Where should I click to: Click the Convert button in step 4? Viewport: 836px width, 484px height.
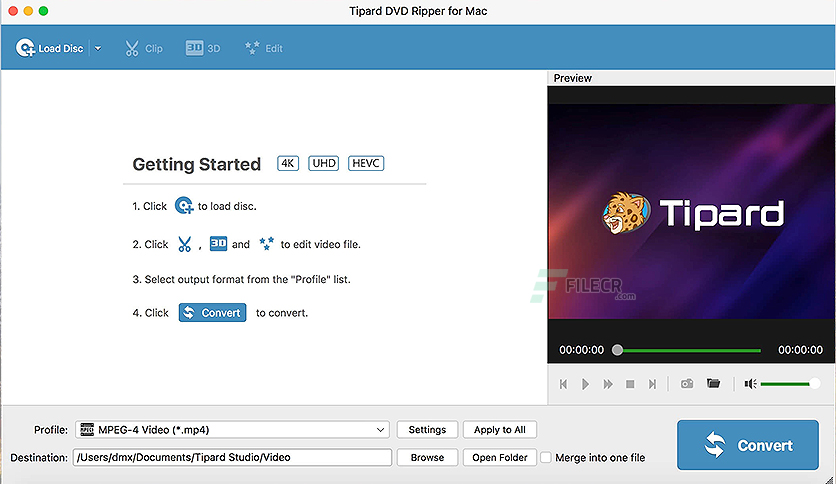click(x=212, y=313)
